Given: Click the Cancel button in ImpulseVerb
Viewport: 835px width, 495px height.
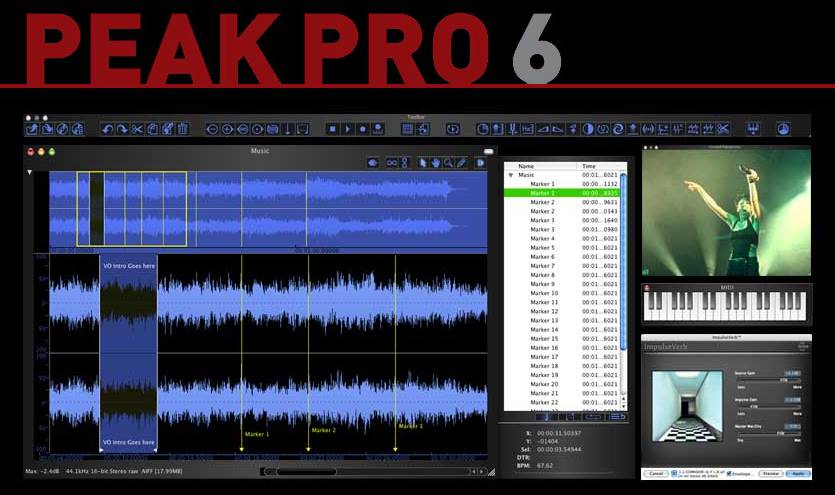Looking at the screenshot, I should [656, 473].
